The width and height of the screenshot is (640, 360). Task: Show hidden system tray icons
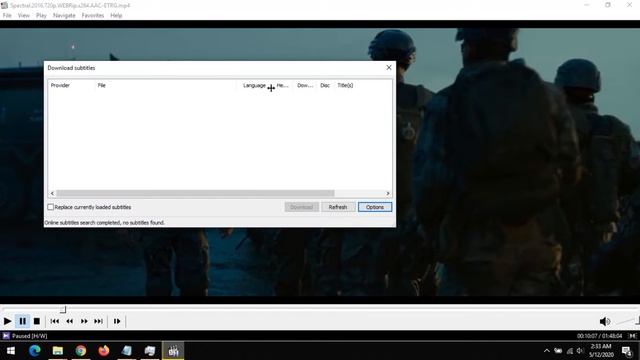point(547,351)
